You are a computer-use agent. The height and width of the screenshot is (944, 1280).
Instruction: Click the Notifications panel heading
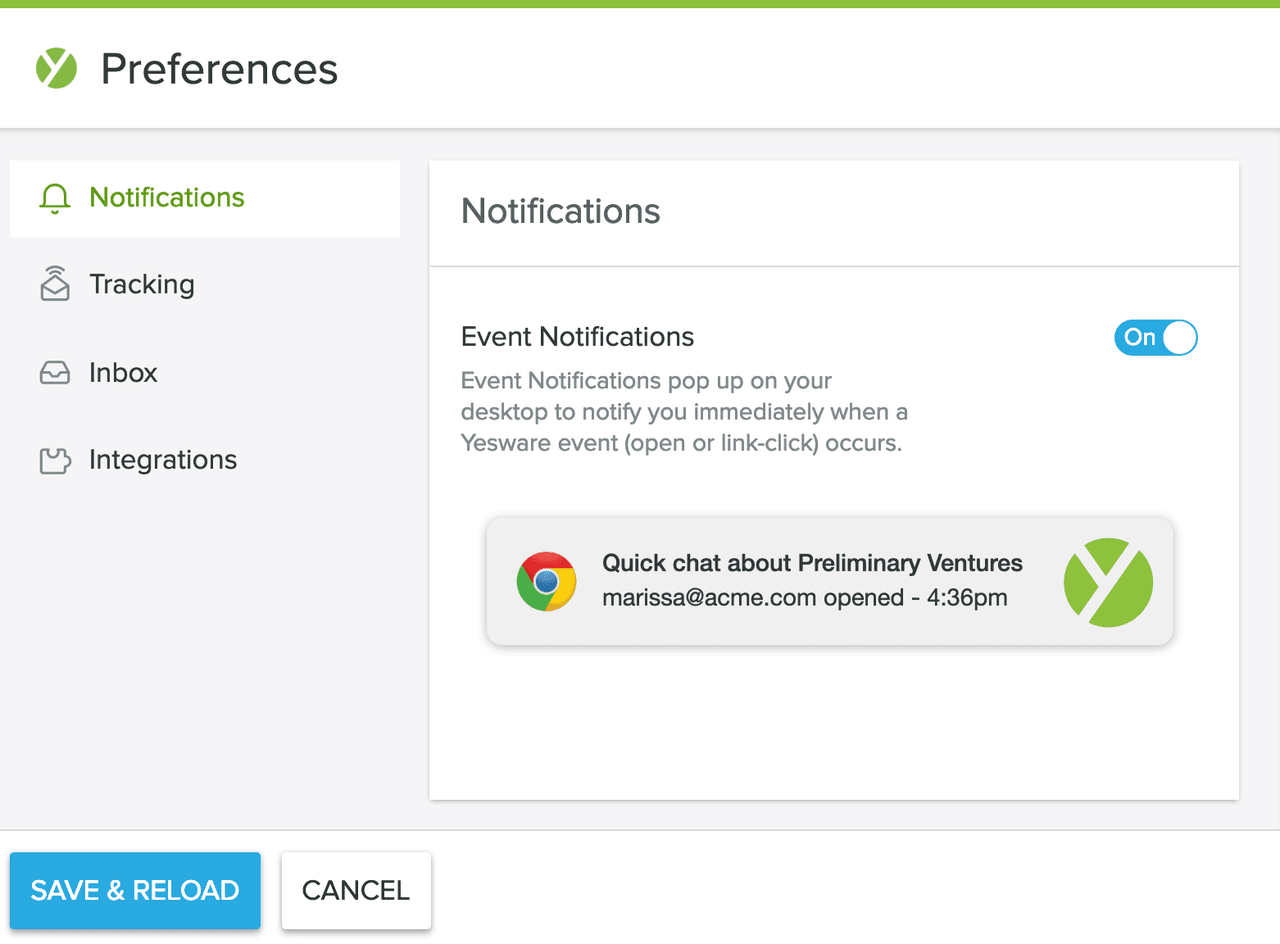pyautogui.click(x=560, y=212)
